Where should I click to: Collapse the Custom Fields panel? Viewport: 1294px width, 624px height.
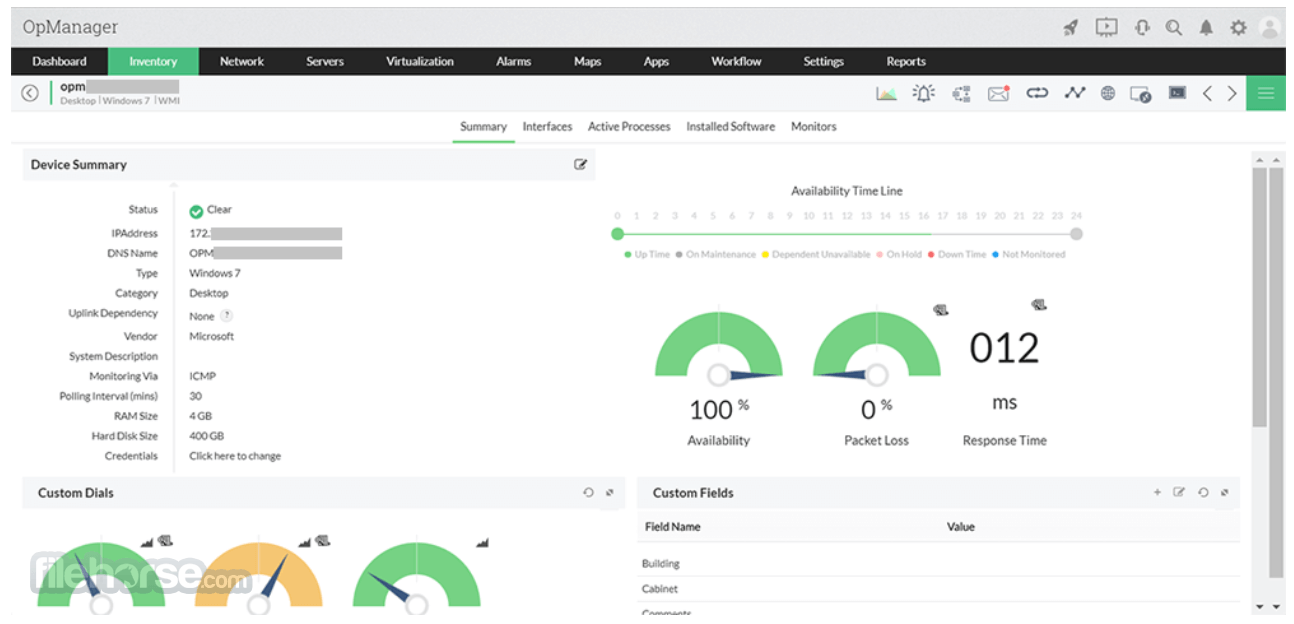[x=1224, y=492]
